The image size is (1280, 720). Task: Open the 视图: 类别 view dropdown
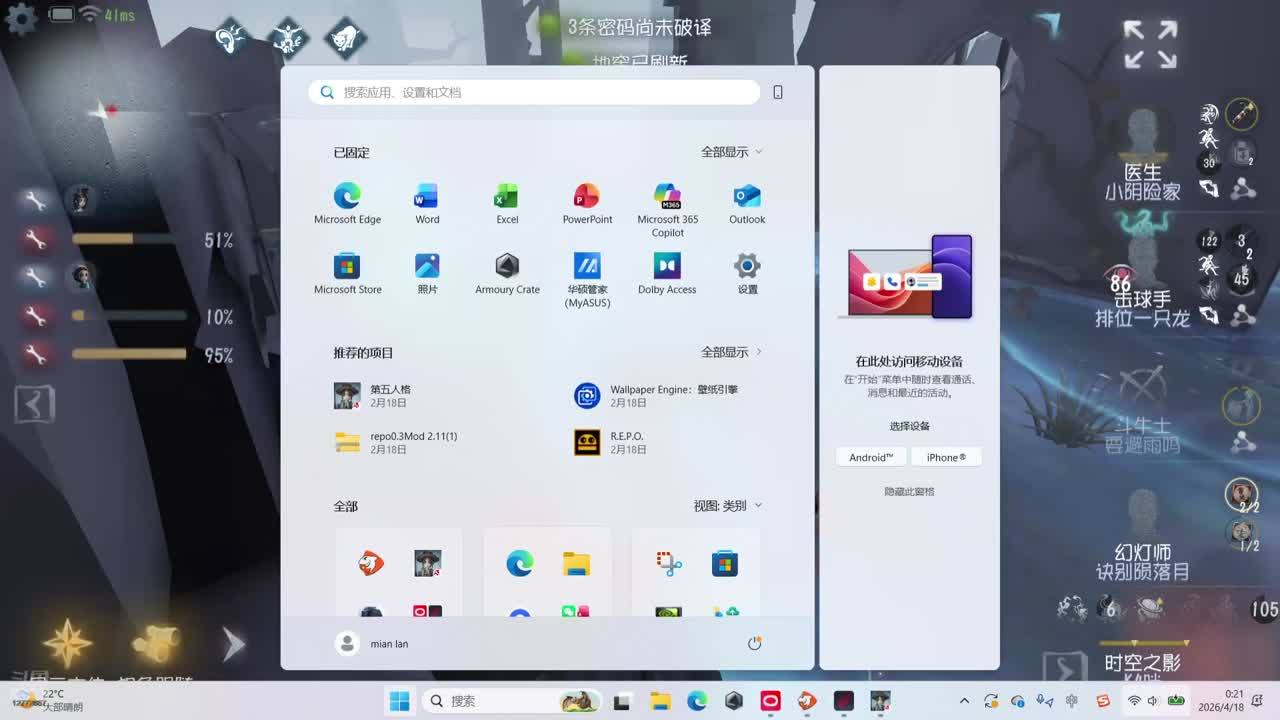point(727,506)
